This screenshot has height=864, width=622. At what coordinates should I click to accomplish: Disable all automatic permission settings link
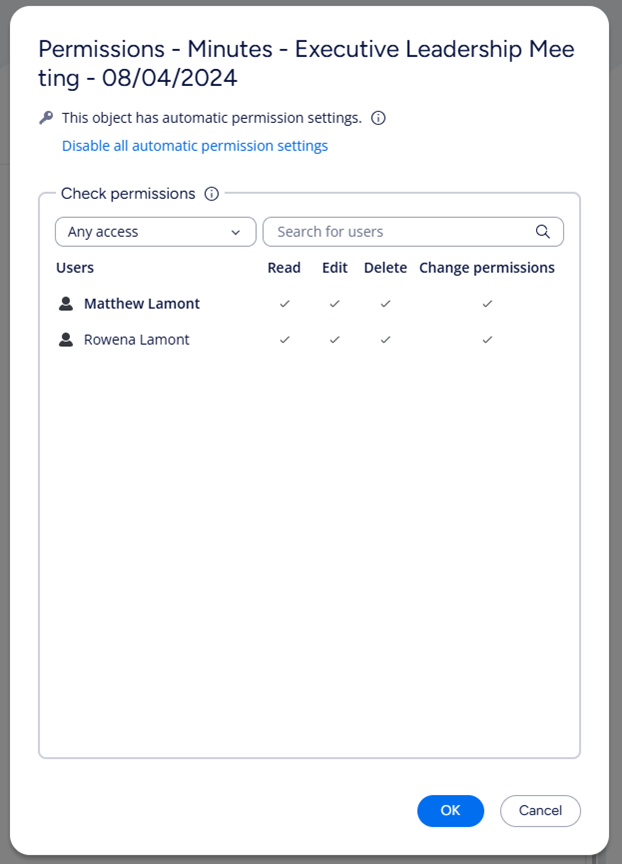(x=195, y=145)
